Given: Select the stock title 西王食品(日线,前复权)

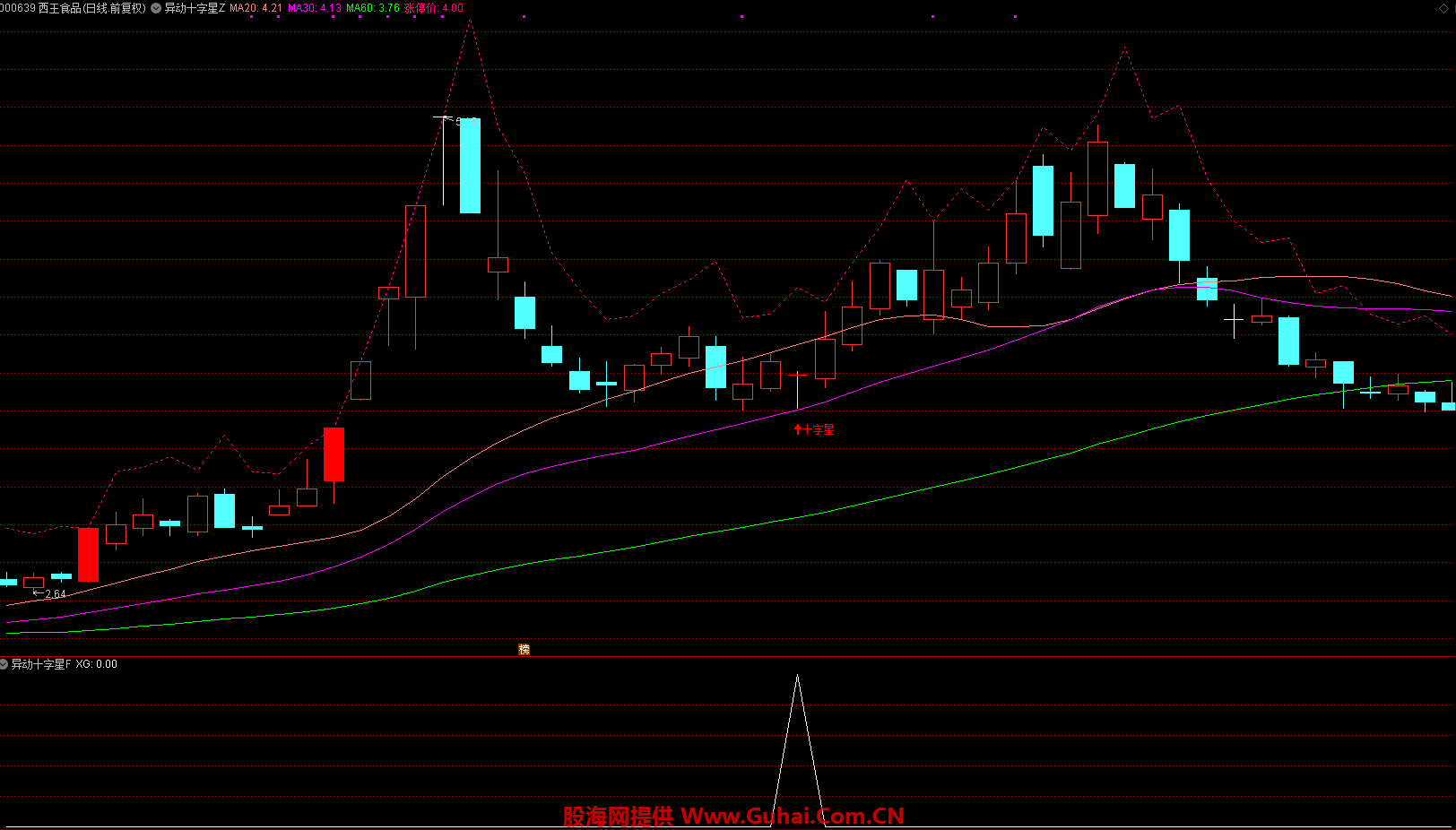Looking at the screenshot, I should click(x=92, y=8).
